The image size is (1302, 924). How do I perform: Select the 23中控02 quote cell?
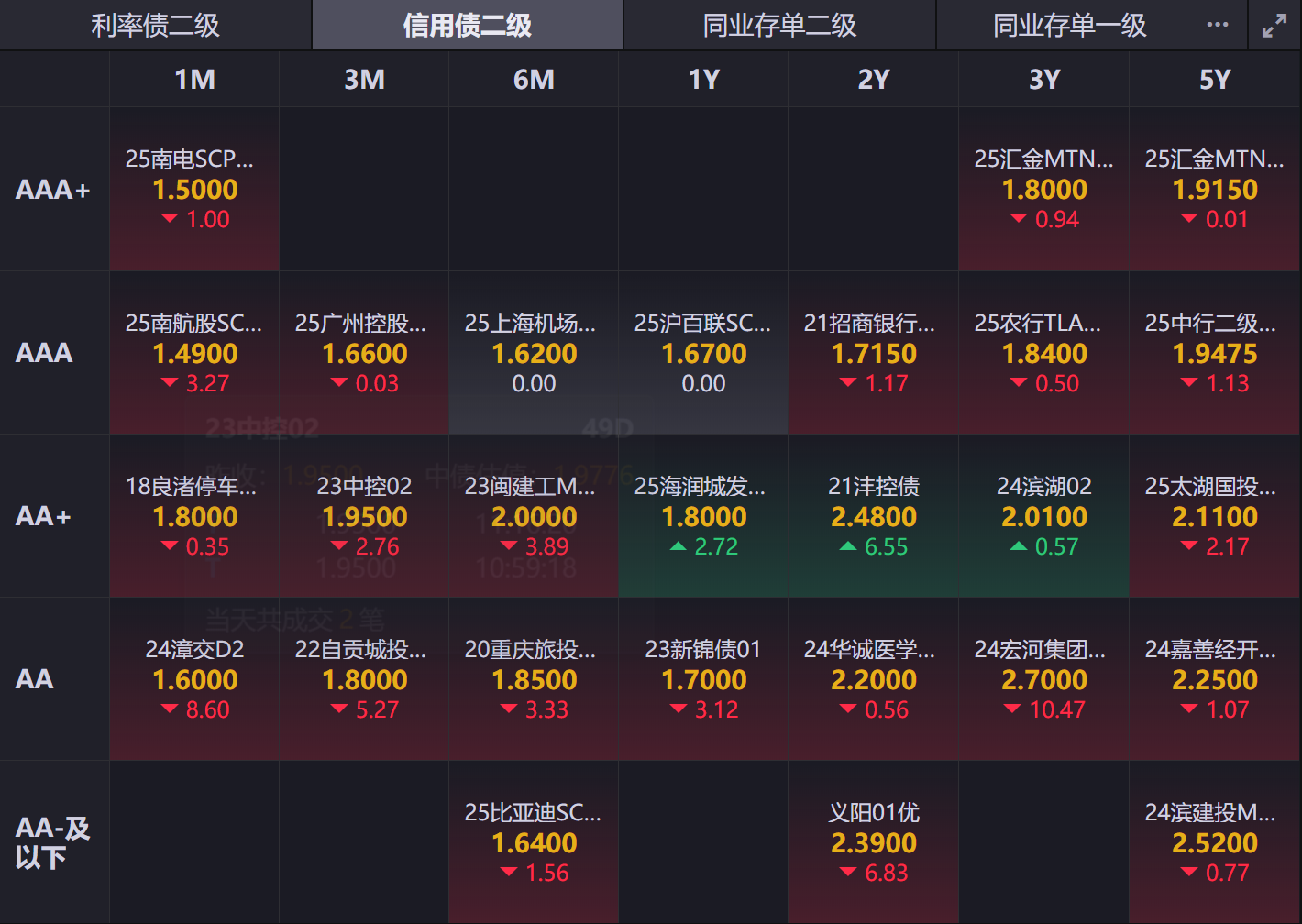[363, 516]
